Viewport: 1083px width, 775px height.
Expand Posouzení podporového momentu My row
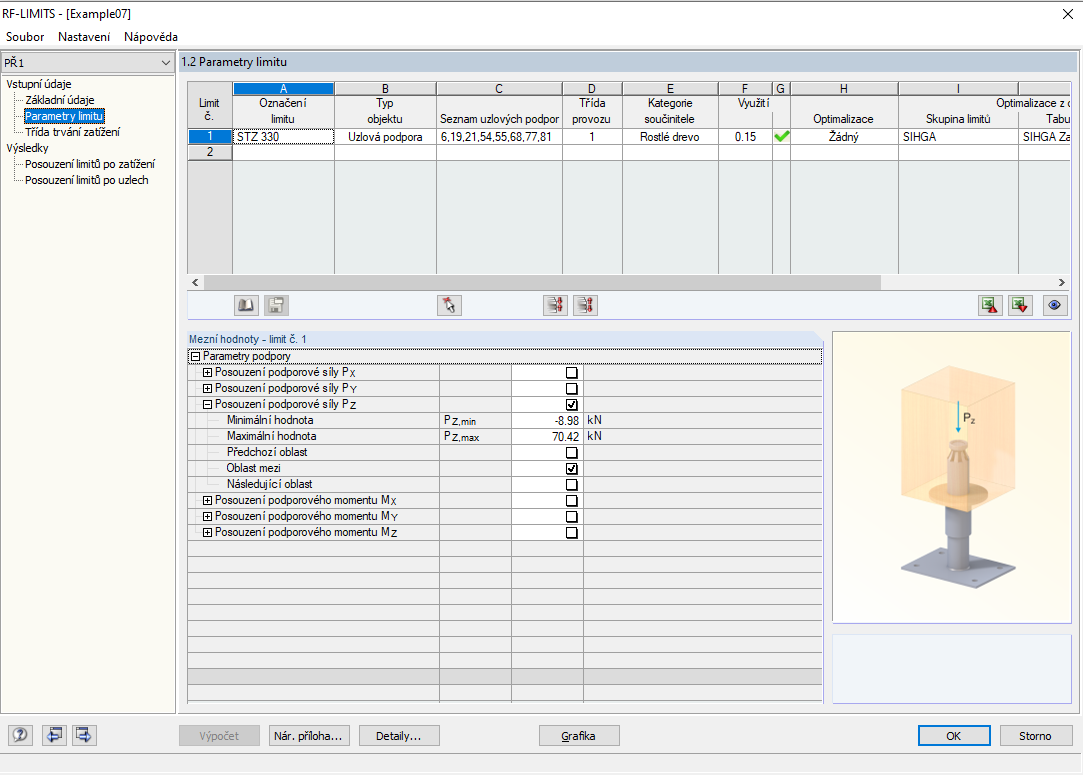[x=207, y=516]
